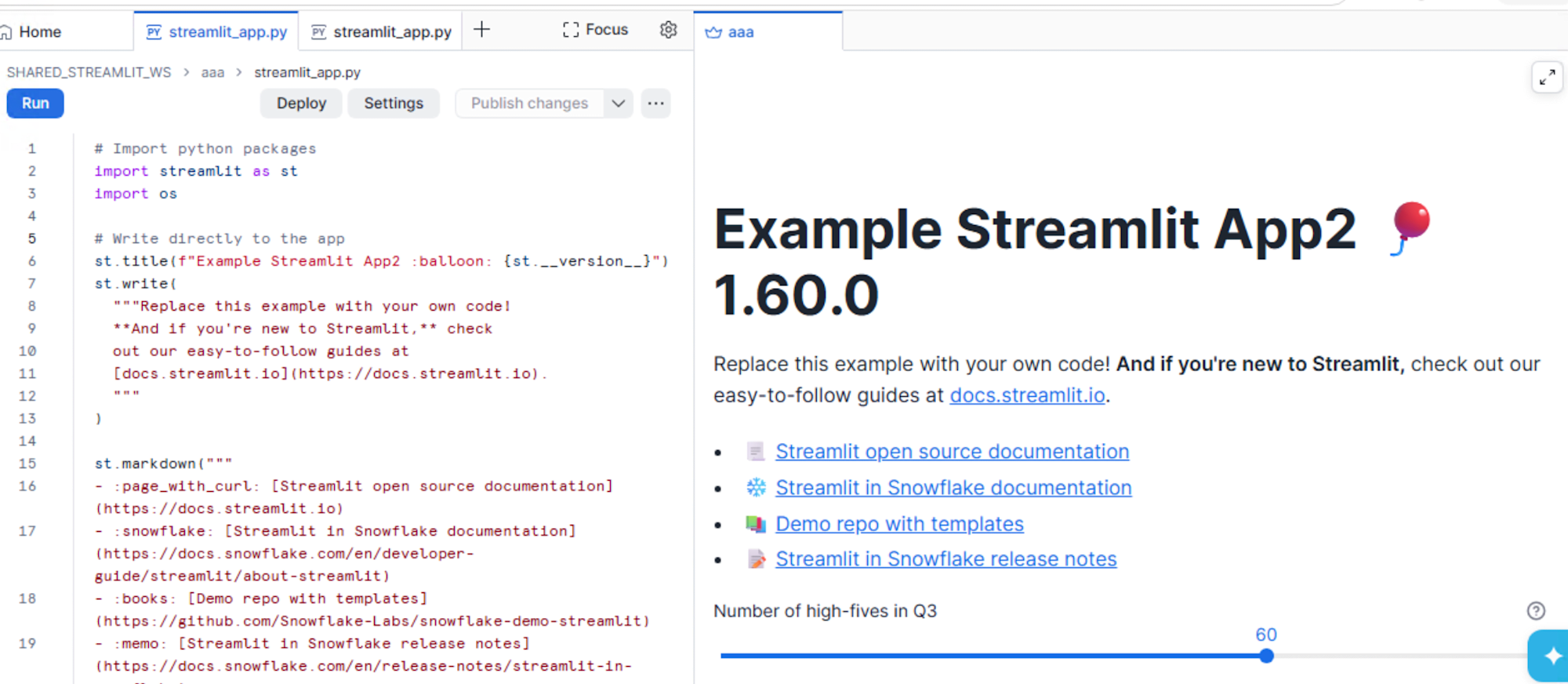Click streamlit_app.py in the breadcrumb
The height and width of the screenshot is (684, 1568).
307,72
